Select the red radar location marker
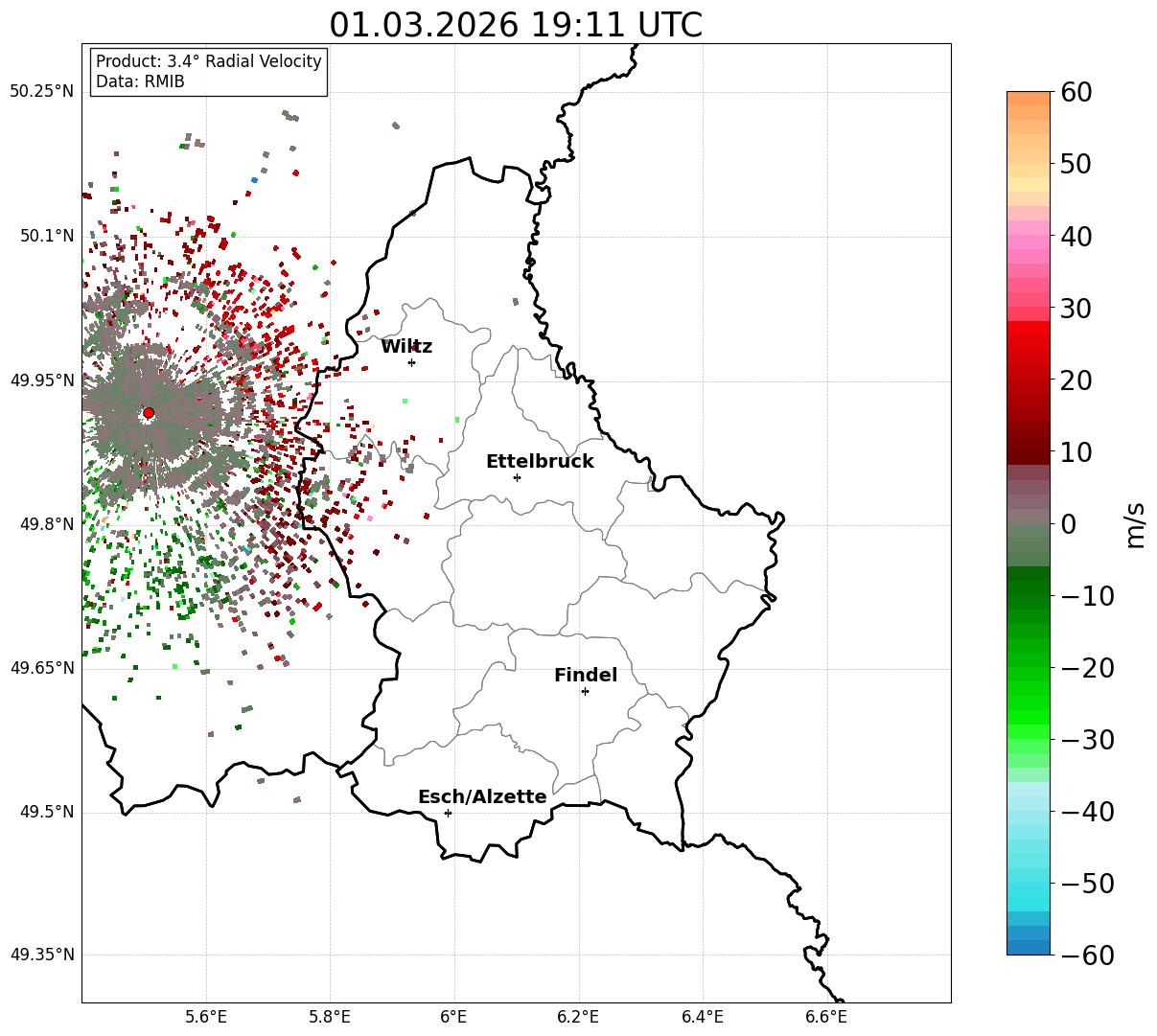 [149, 413]
